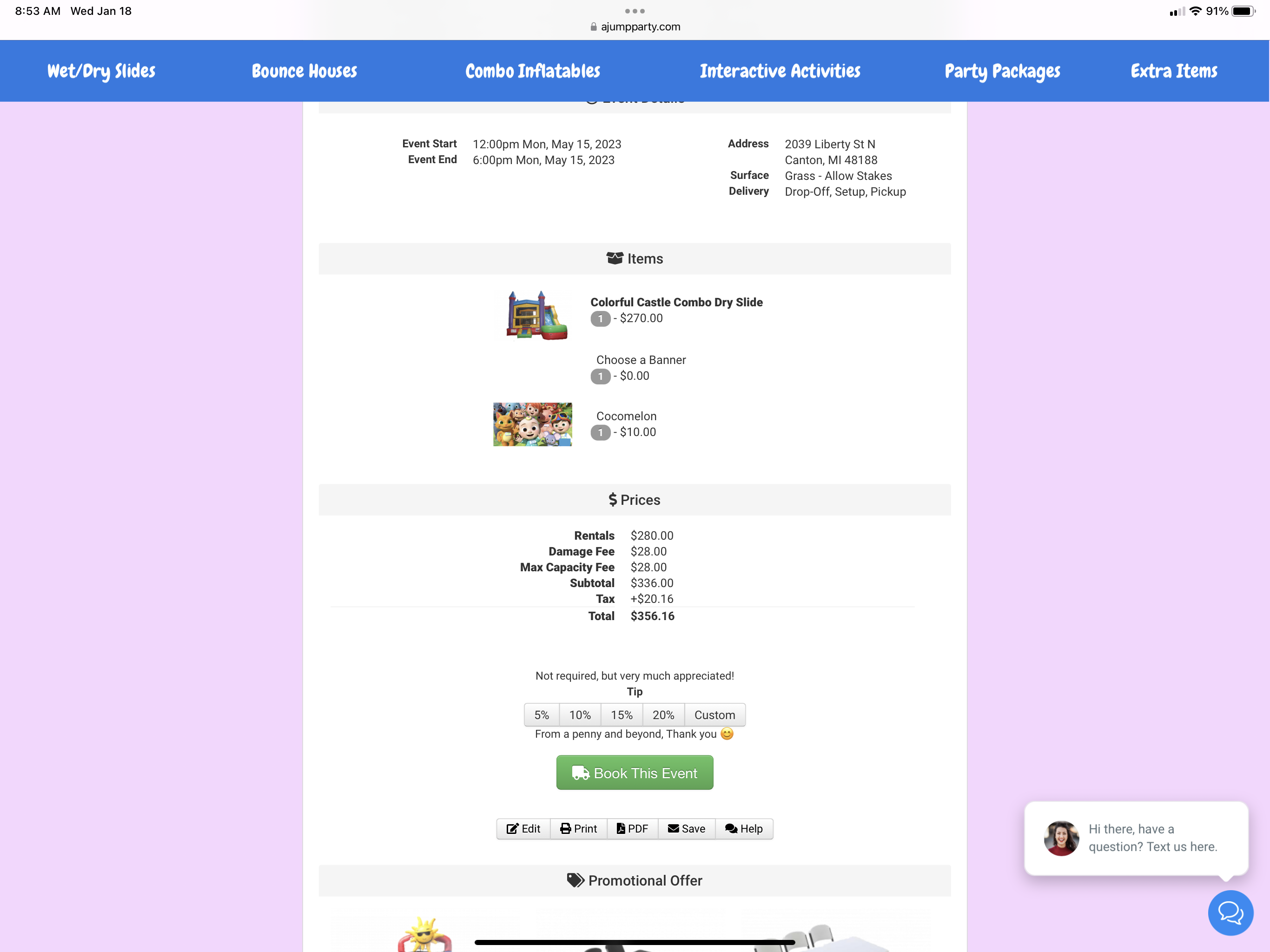Image resolution: width=1270 pixels, height=952 pixels.
Task: Select the 5% tip option
Action: coord(542,715)
